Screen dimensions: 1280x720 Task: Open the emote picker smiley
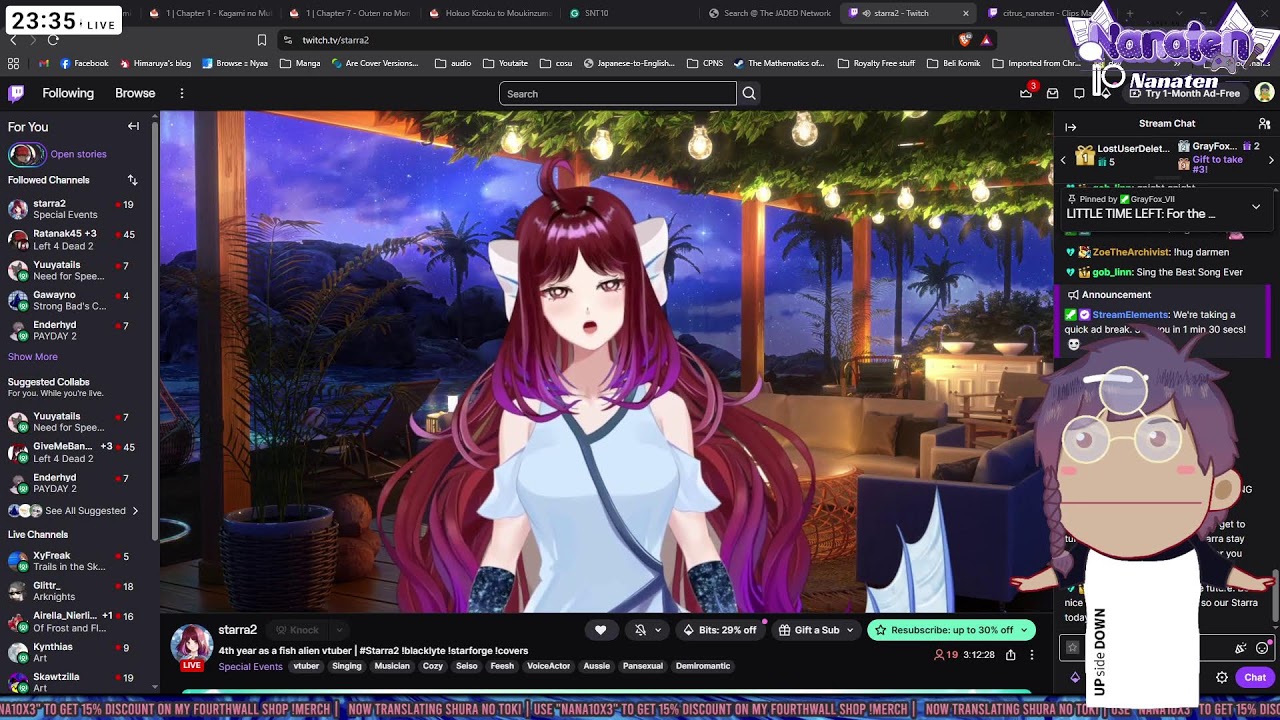coord(1262,648)
